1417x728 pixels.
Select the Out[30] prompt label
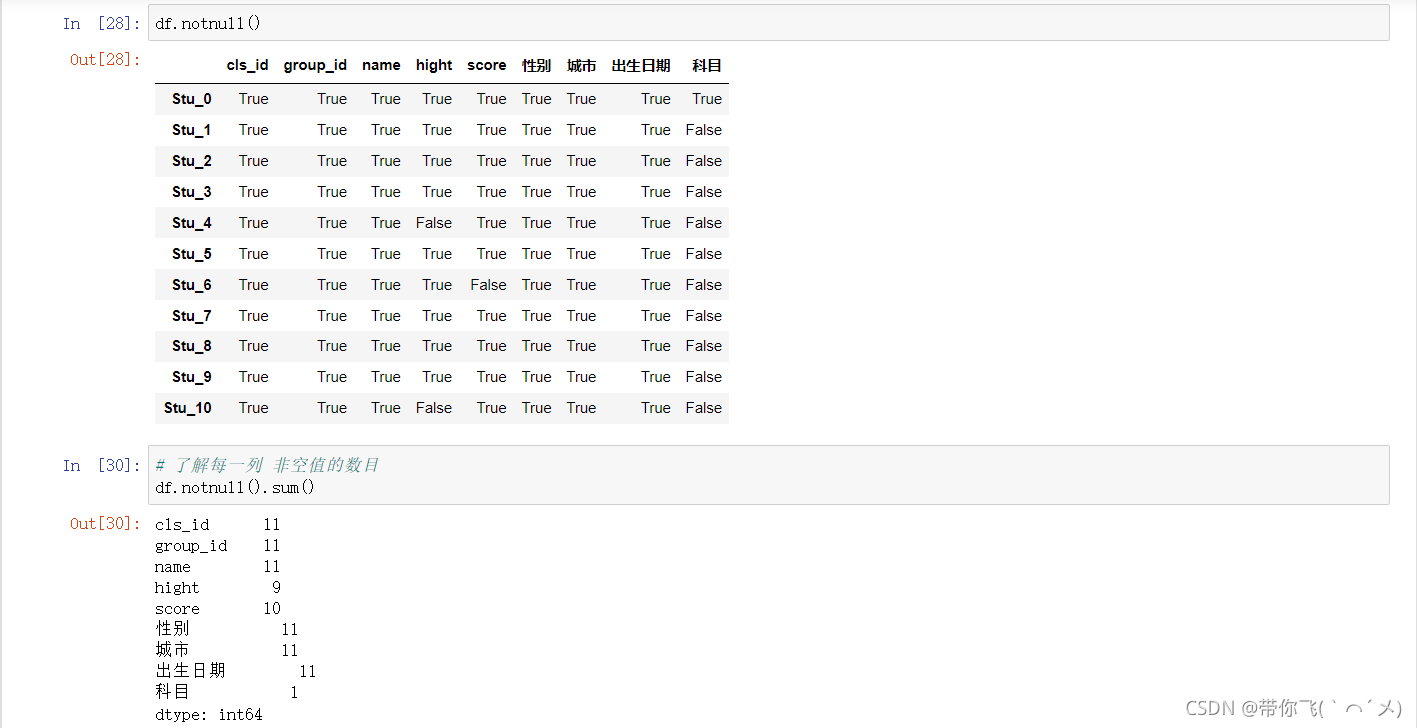point(105,523)
